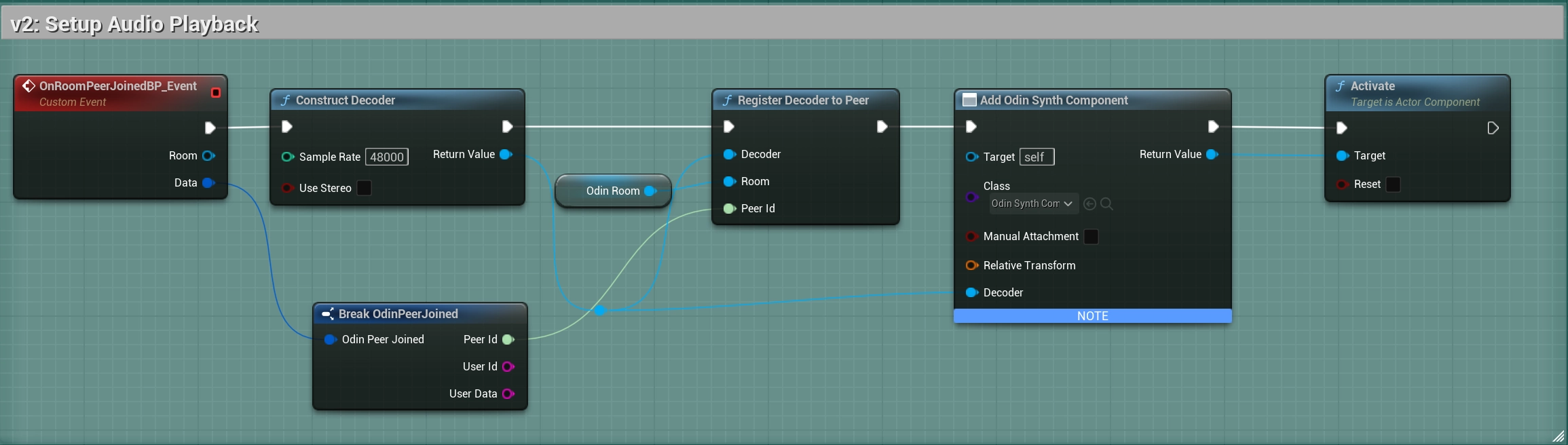Select the Register Decoder to Peer node title
The image size is (1568, 445).
coord(803,100)
